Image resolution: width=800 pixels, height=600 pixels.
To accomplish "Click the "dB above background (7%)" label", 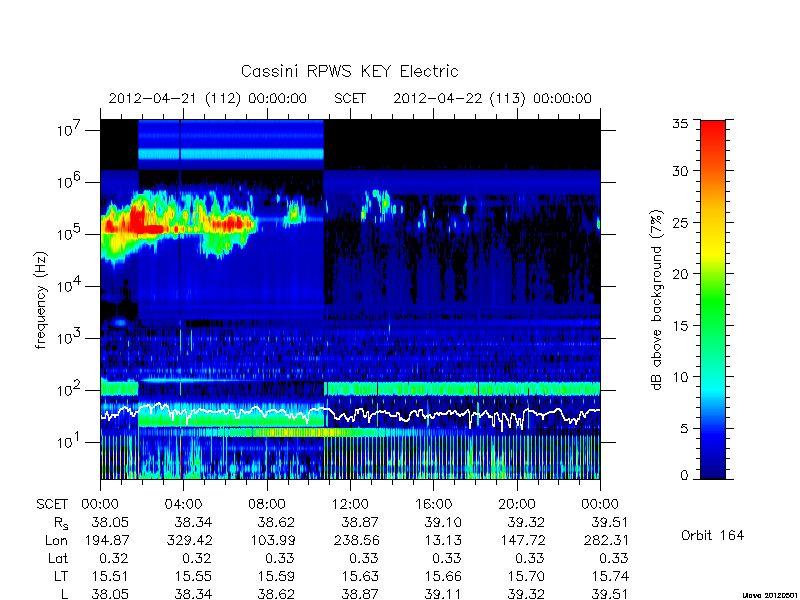I will [x=658, y=300].
